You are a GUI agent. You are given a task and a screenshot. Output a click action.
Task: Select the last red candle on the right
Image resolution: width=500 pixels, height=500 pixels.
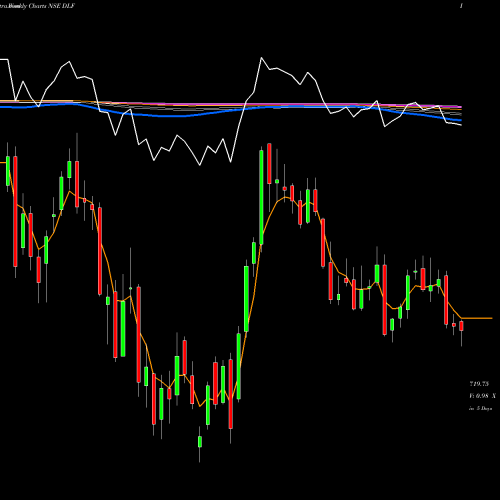tap(461, 326)
